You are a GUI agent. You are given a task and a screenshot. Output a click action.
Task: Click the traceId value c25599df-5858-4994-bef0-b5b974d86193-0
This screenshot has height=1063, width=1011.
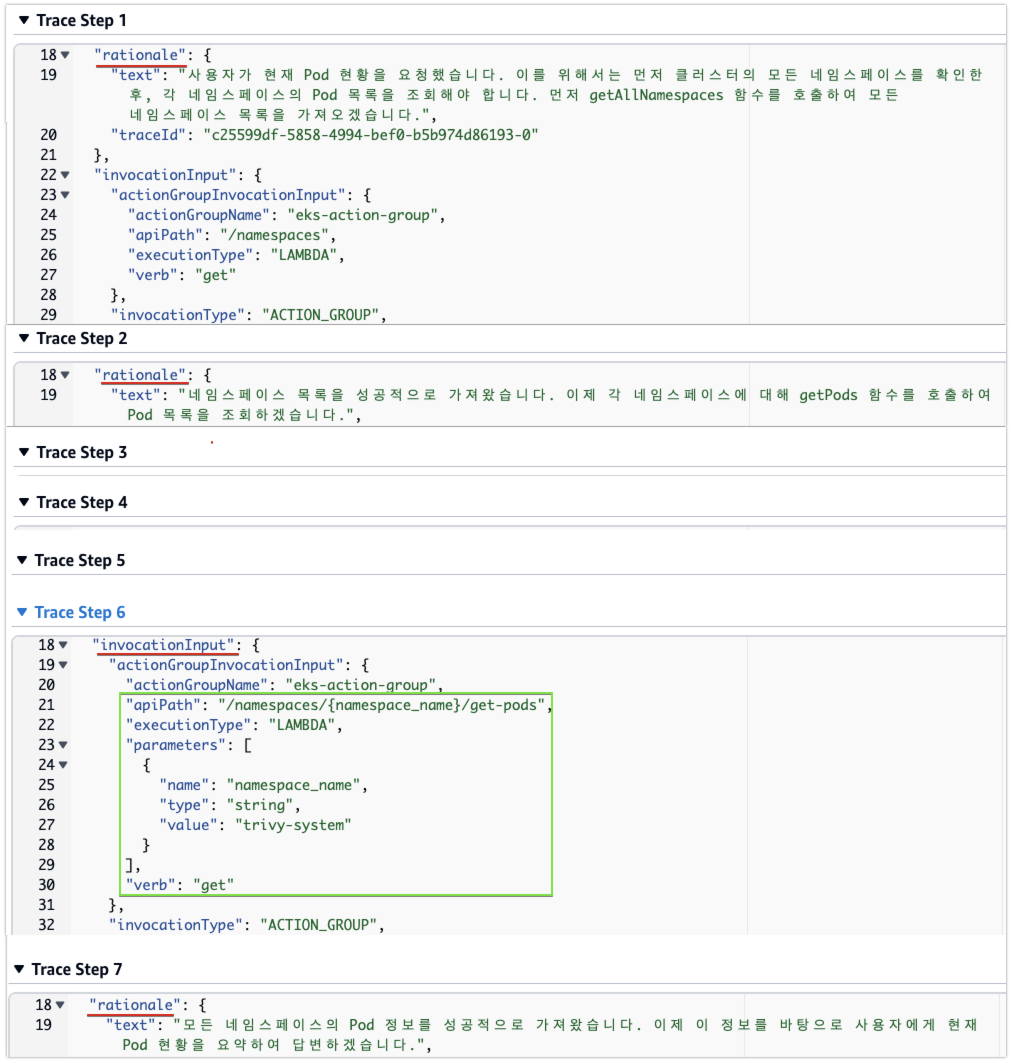click(371, 135)
